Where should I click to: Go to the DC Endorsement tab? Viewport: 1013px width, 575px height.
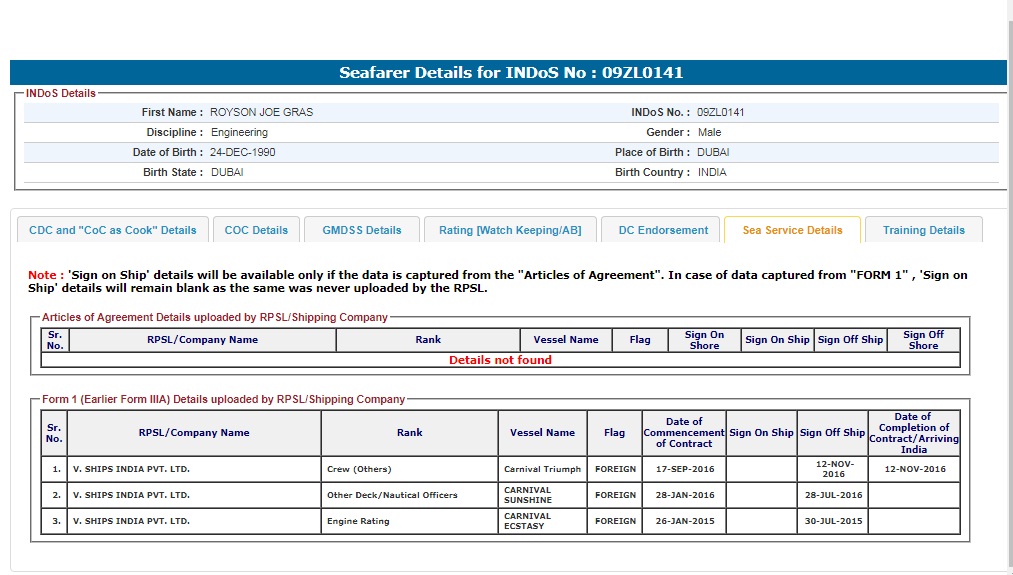pos(663,230)
